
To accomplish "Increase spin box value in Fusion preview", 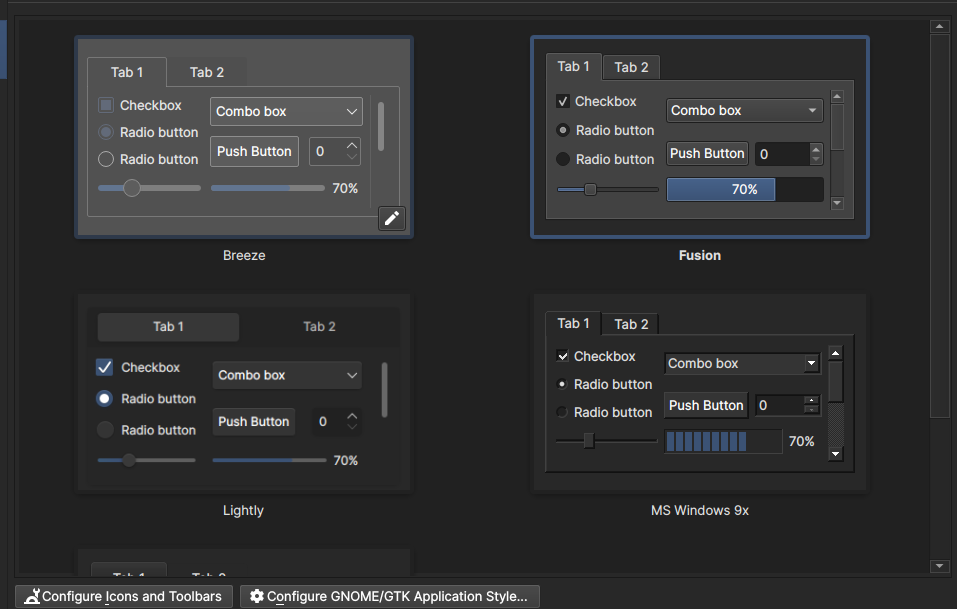I will (816, 149).
